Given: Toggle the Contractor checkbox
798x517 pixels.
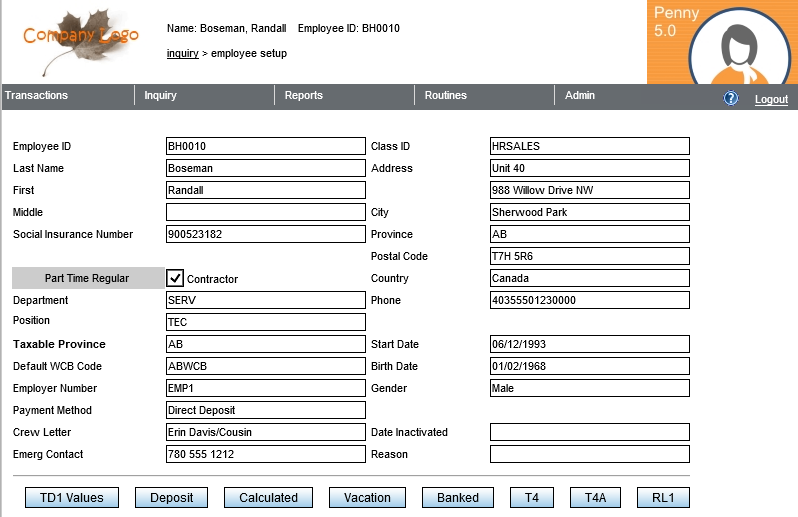Looking at the screenshot, I should 175,278.
